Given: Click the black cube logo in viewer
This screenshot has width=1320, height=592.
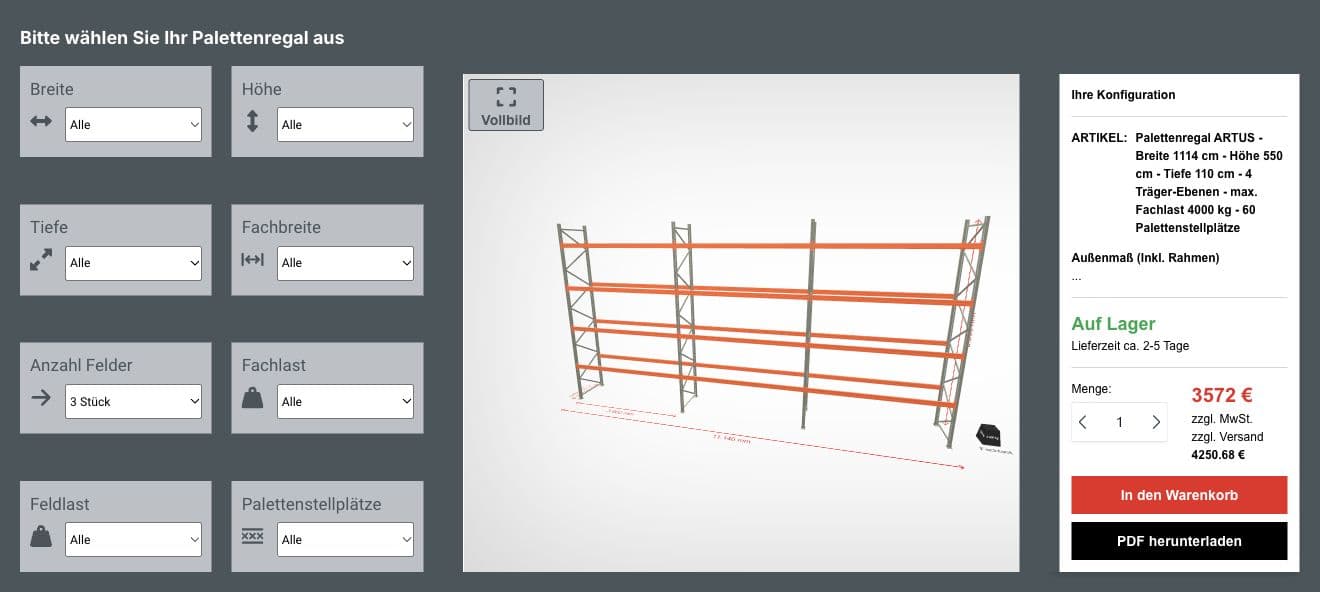Looking at the screenshot, I should tap(988, 435).
